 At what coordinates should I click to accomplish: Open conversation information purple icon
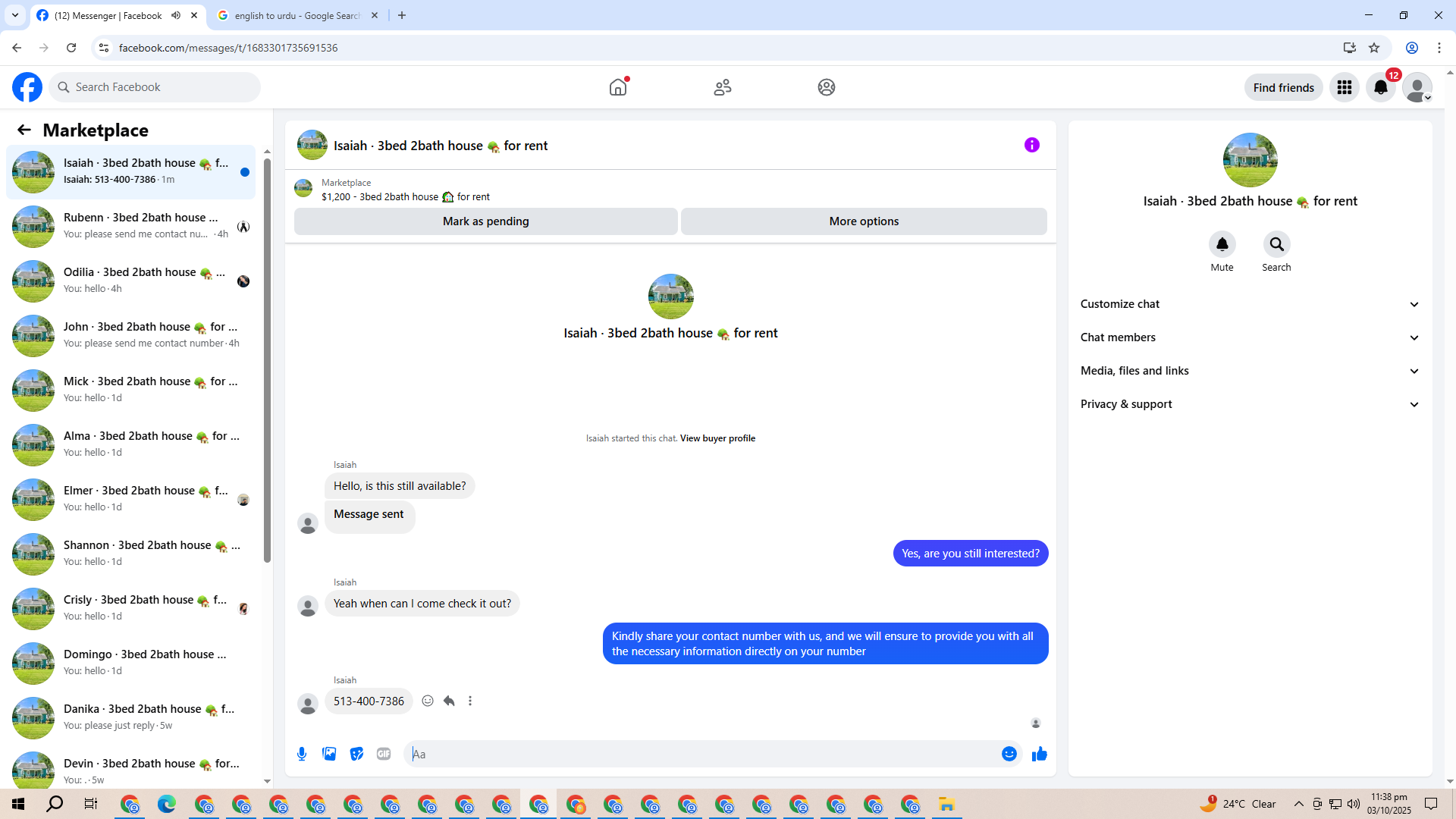pyautogui.click(x=1032, y=145)
